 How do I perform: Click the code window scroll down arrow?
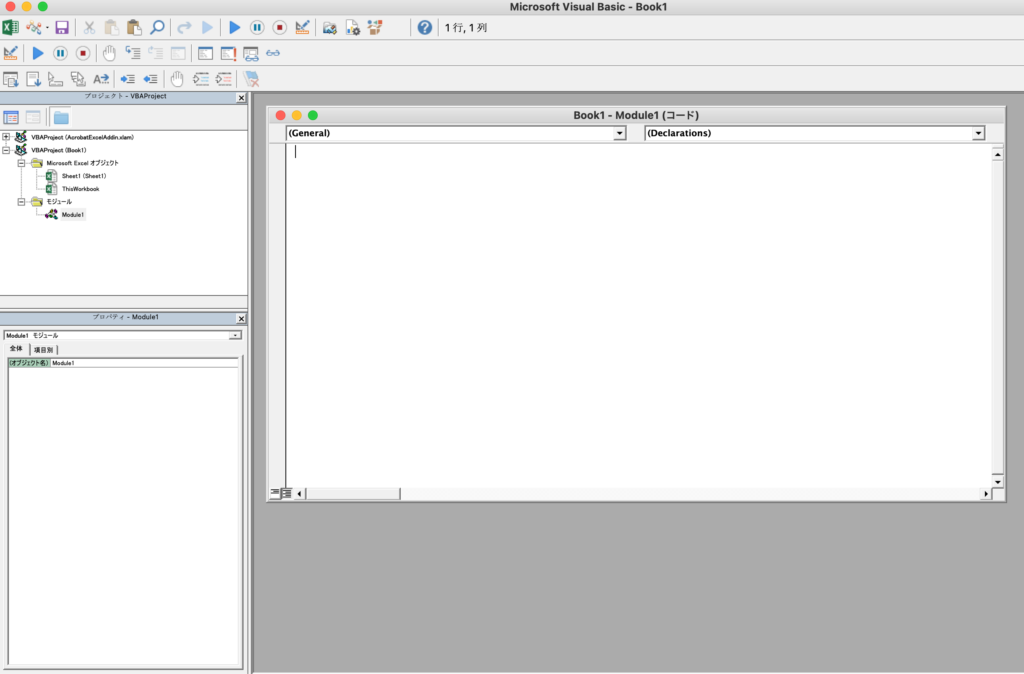pyautogui.click(x=997, y=482)
